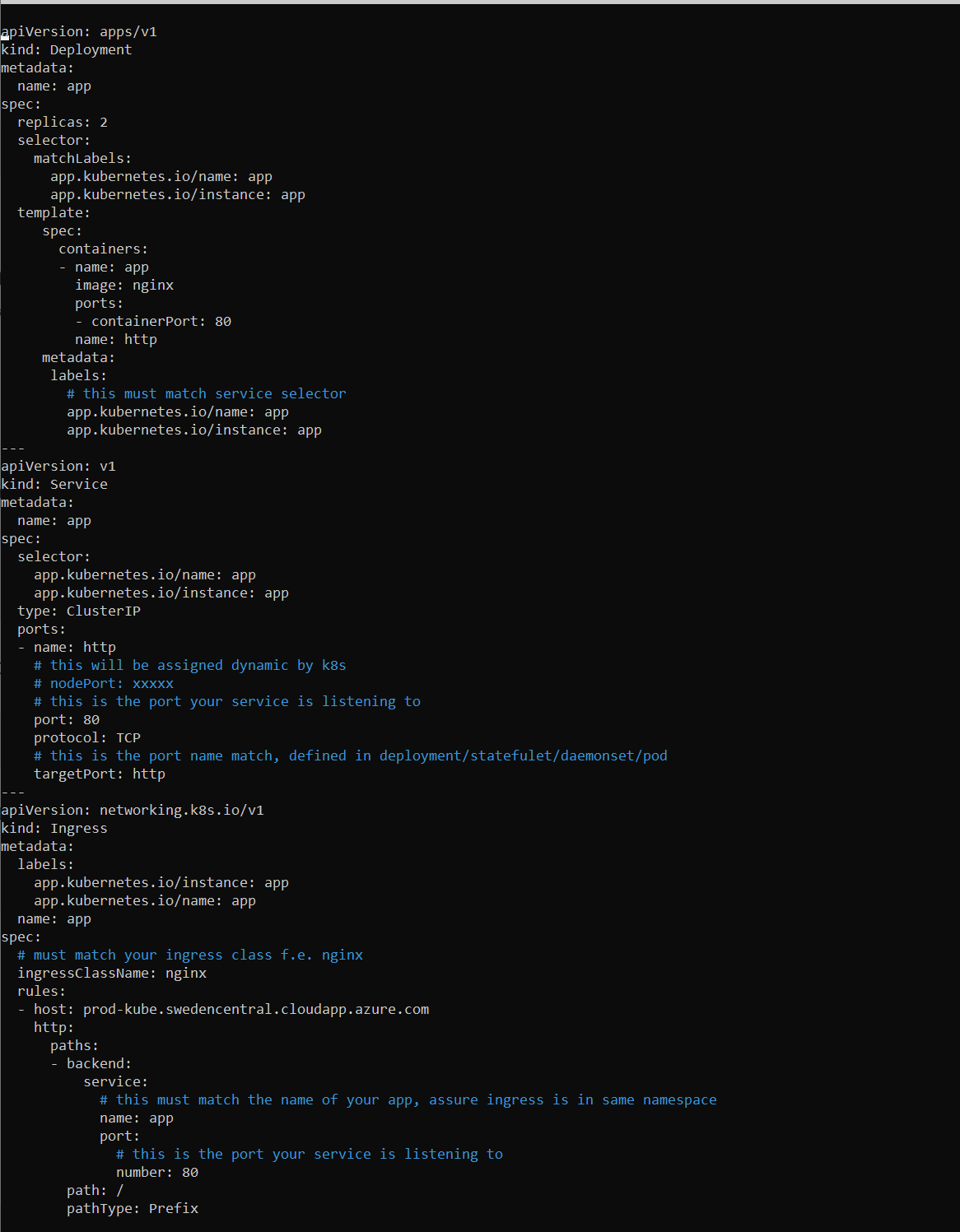This screenshot has width=960, height=1232.
Task: Click the 'backend:' key under paths
Action: click(99, 1064)
